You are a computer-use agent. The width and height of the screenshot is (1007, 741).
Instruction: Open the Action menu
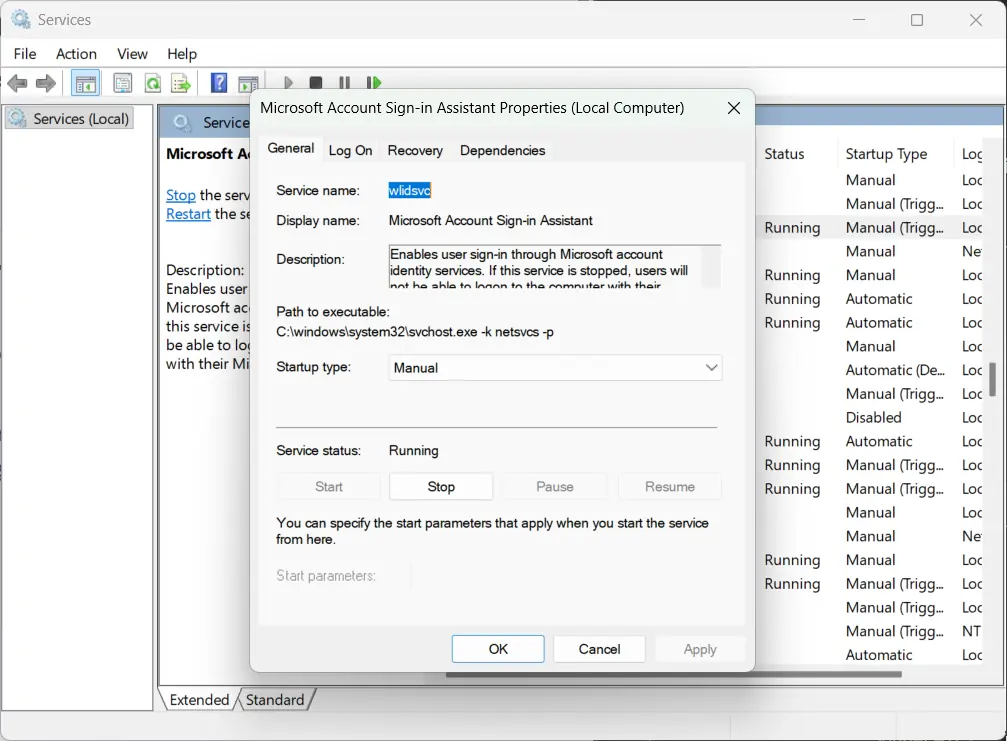tap(76, 54)
